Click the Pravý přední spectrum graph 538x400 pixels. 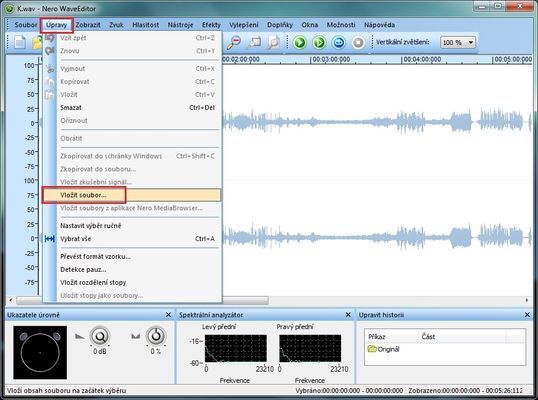click(x=310, y=349)
